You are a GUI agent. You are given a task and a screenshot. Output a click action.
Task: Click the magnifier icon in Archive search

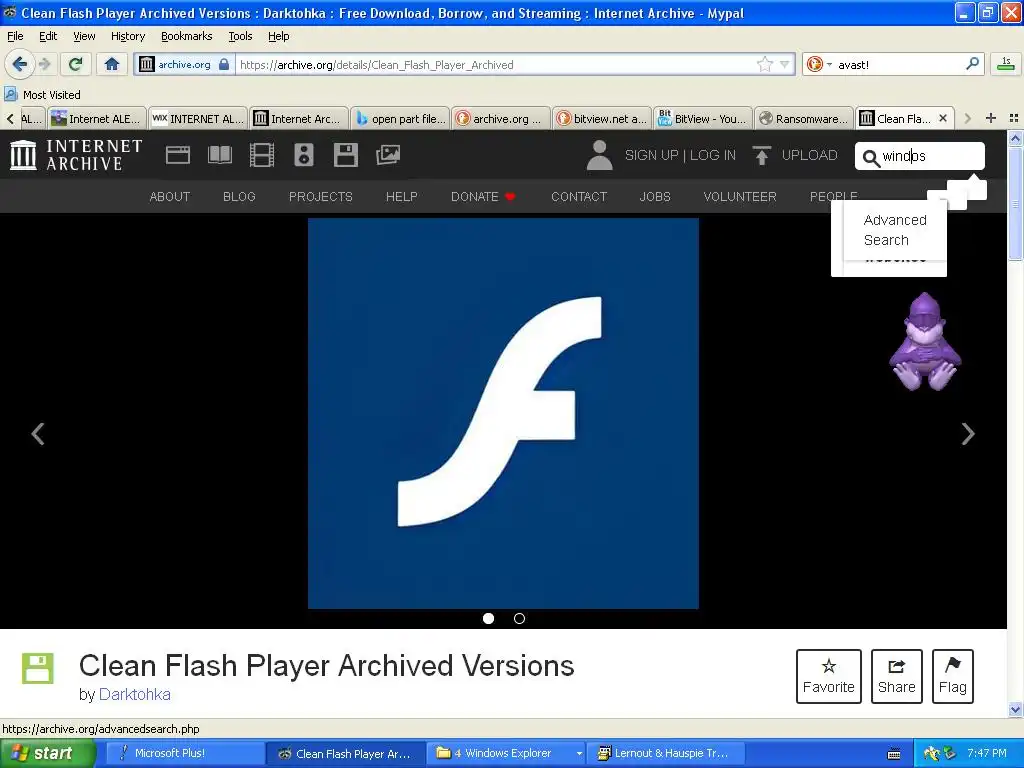871,157
